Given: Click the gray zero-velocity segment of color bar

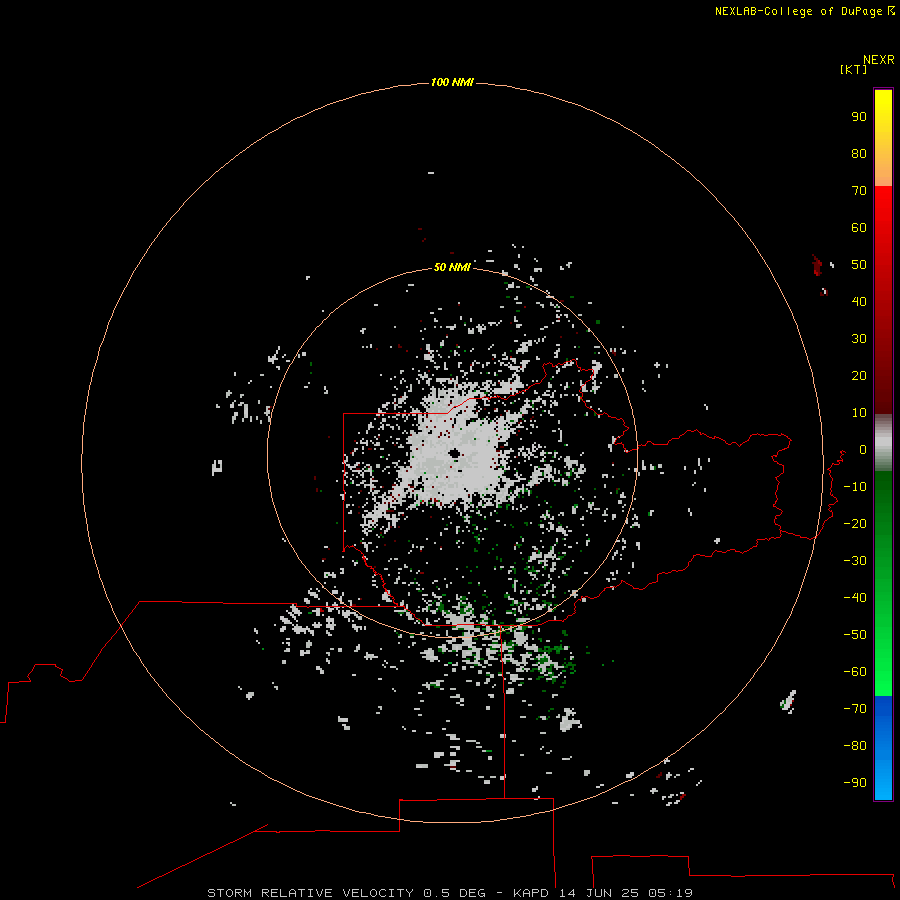Looking at the screenshot, I should click(883, 443).
